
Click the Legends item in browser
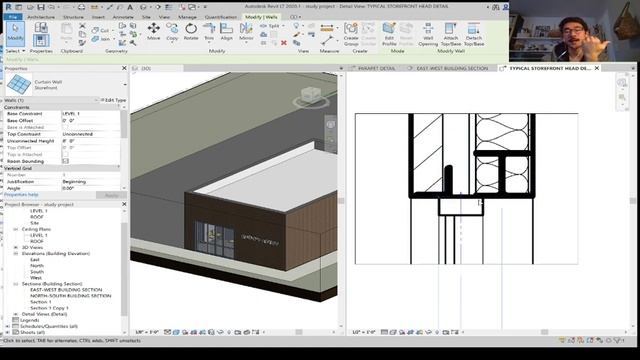pyautogui.click(x=29, y=320)
